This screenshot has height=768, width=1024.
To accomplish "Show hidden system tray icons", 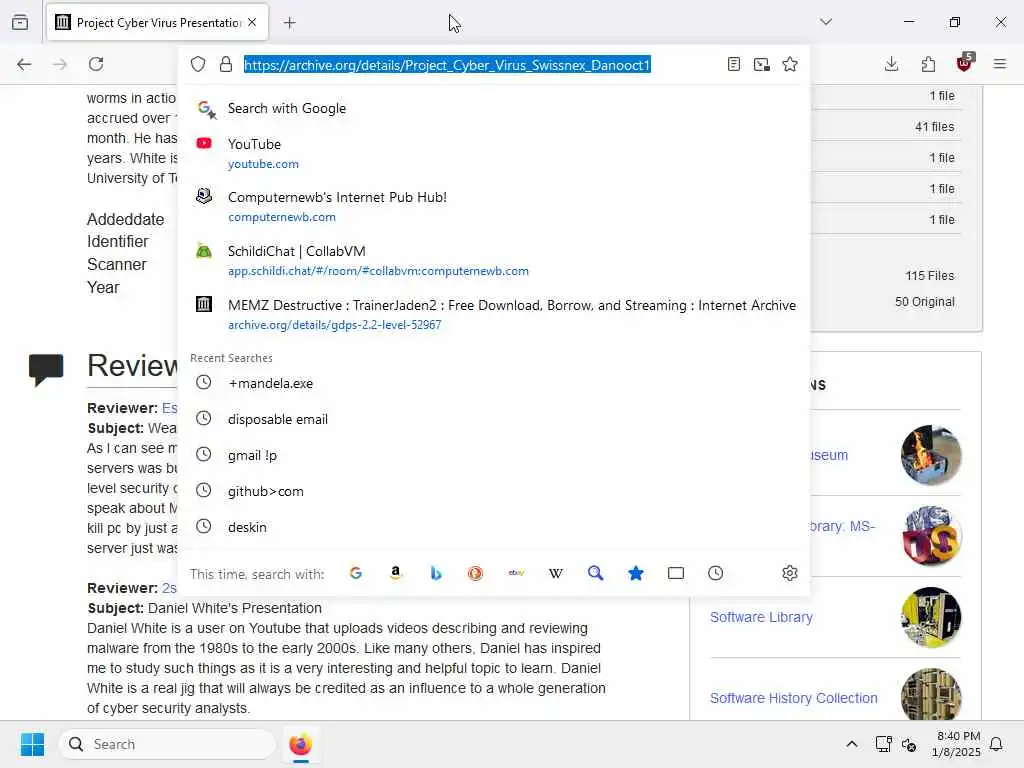I will pyautogui.click(x=852, y=744).
